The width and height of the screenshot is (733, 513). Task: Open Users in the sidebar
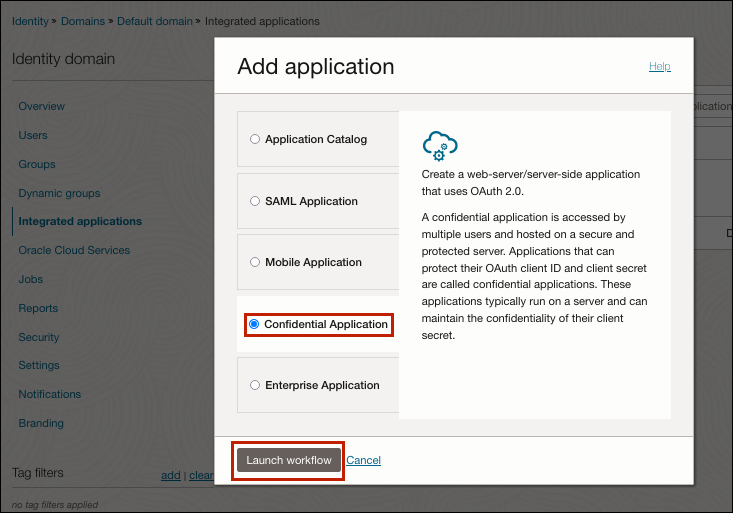point(33,136)
